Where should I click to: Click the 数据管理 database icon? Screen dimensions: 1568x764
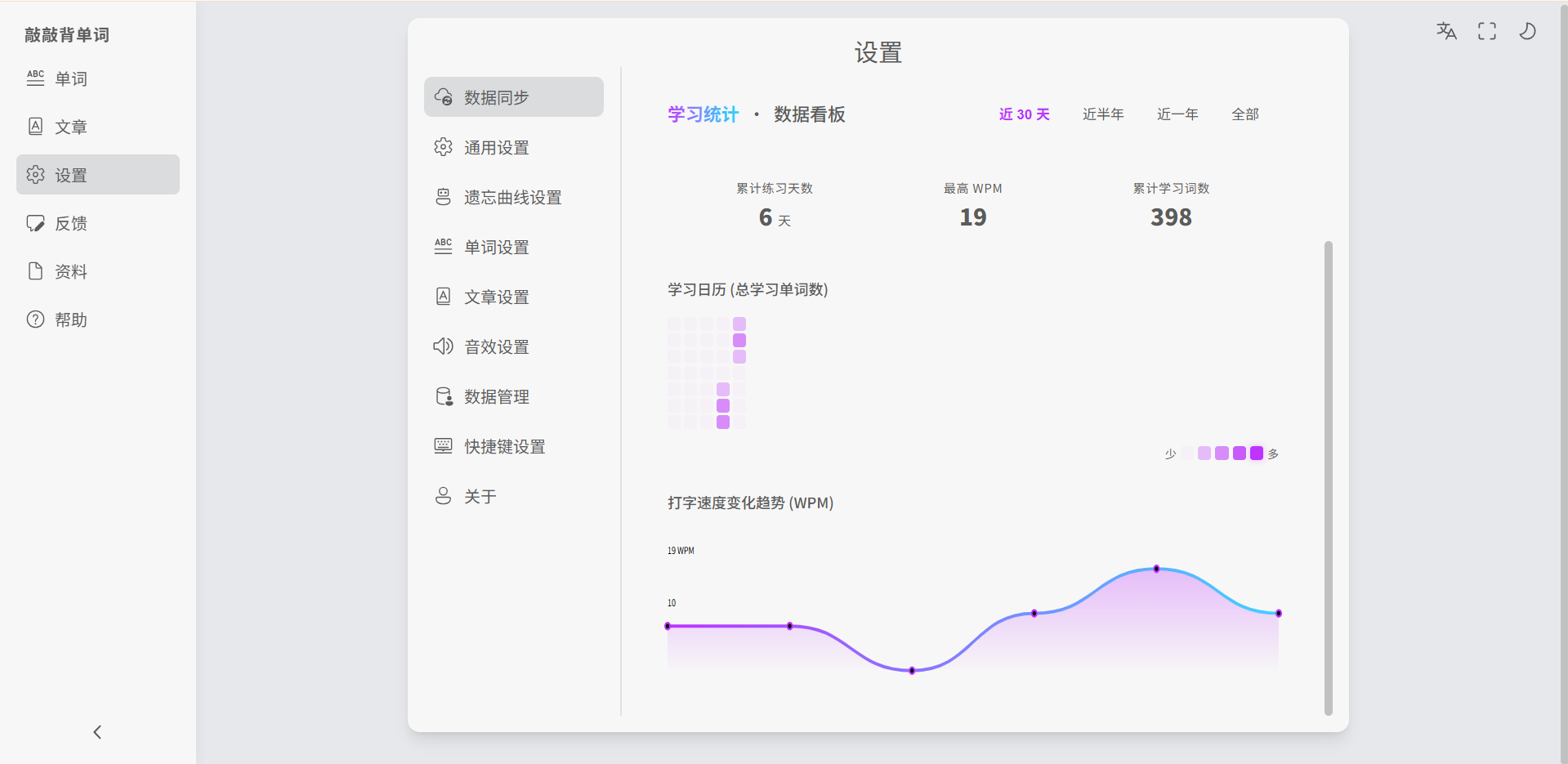[x=444, y=396]
